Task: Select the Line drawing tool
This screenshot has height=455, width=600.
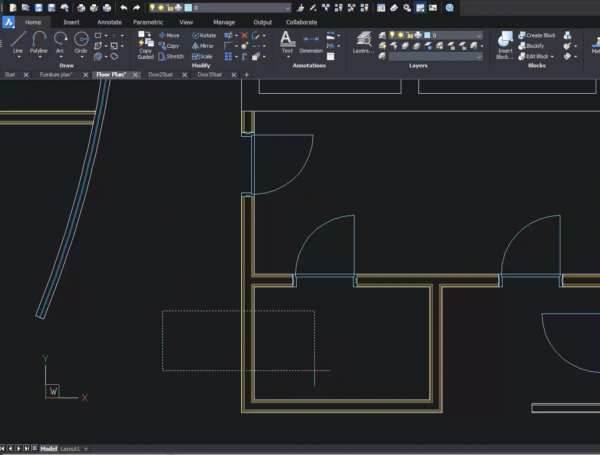Action: (x=17, y=42)
